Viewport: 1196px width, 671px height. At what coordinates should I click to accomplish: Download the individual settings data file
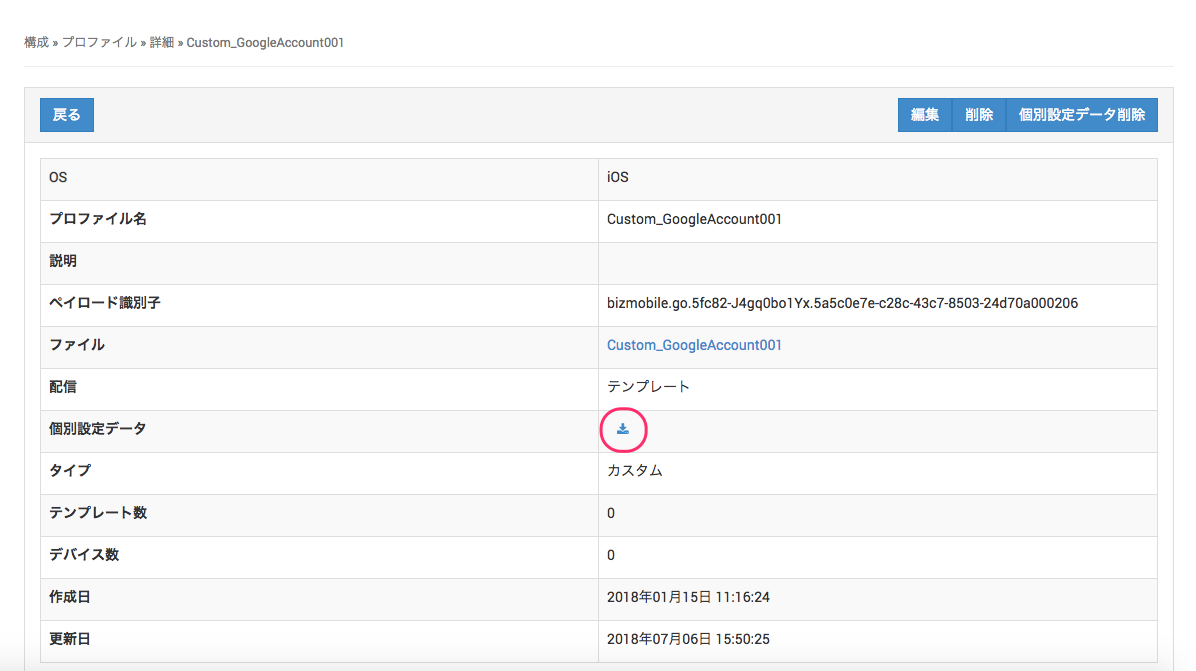pyautogui.click(x=623, y=429)
